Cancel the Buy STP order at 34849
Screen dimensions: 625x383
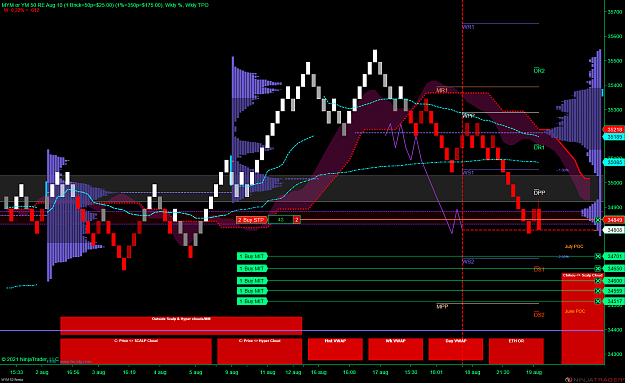pos(598,220)
